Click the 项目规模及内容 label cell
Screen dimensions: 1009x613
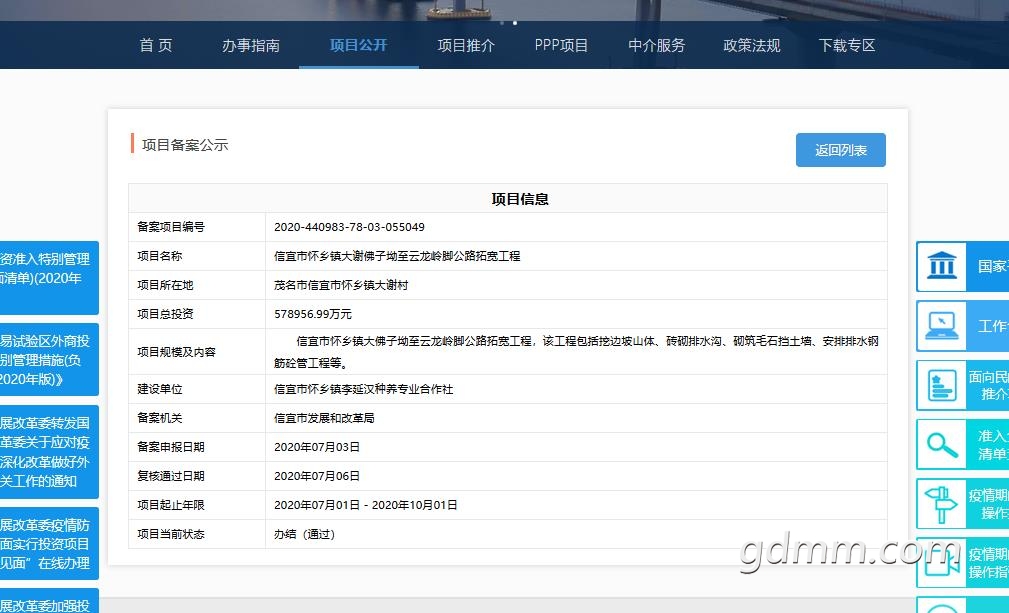(197, 352)
